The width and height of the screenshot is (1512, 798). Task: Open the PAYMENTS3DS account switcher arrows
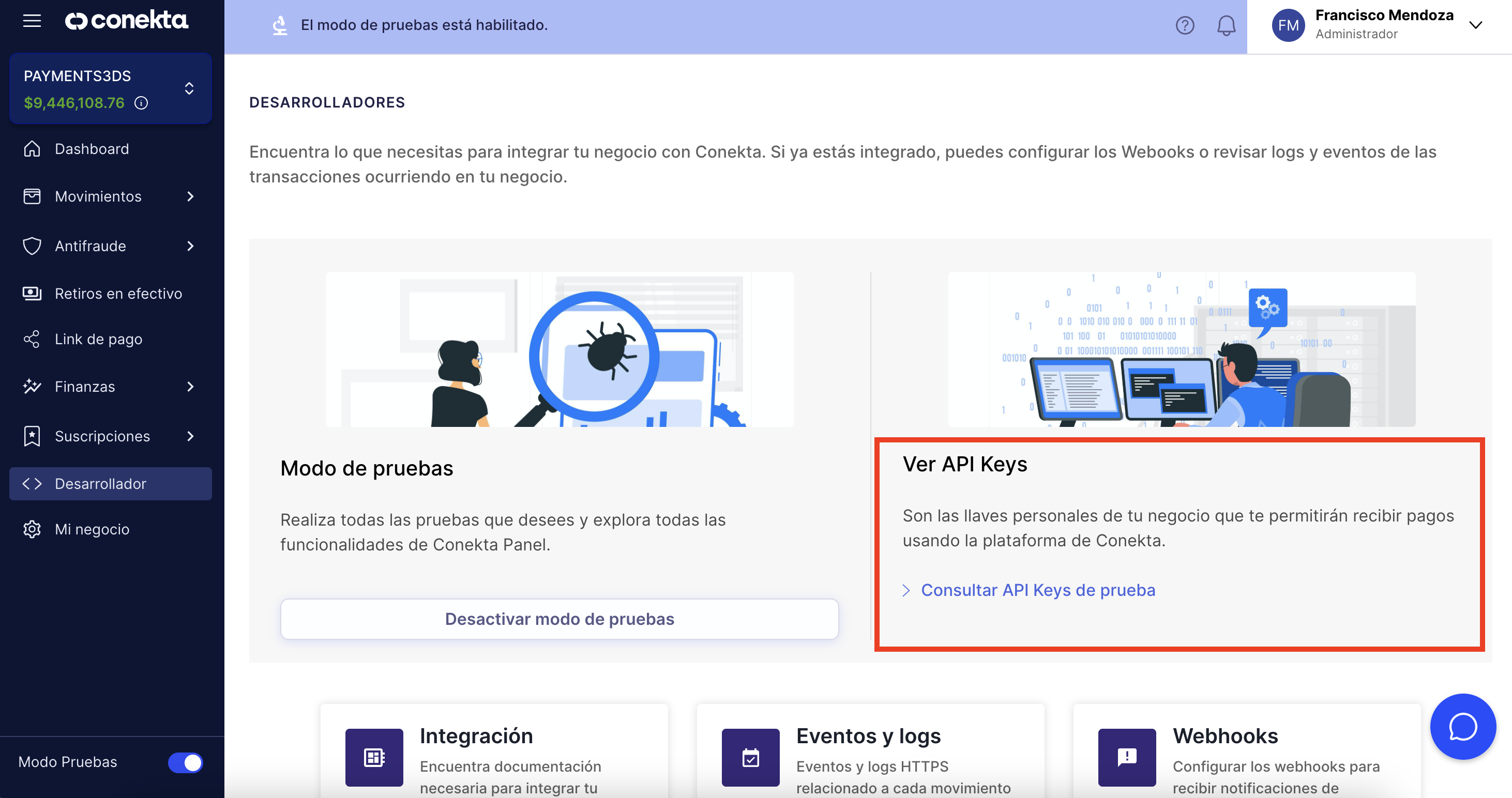tap(189, 88)
